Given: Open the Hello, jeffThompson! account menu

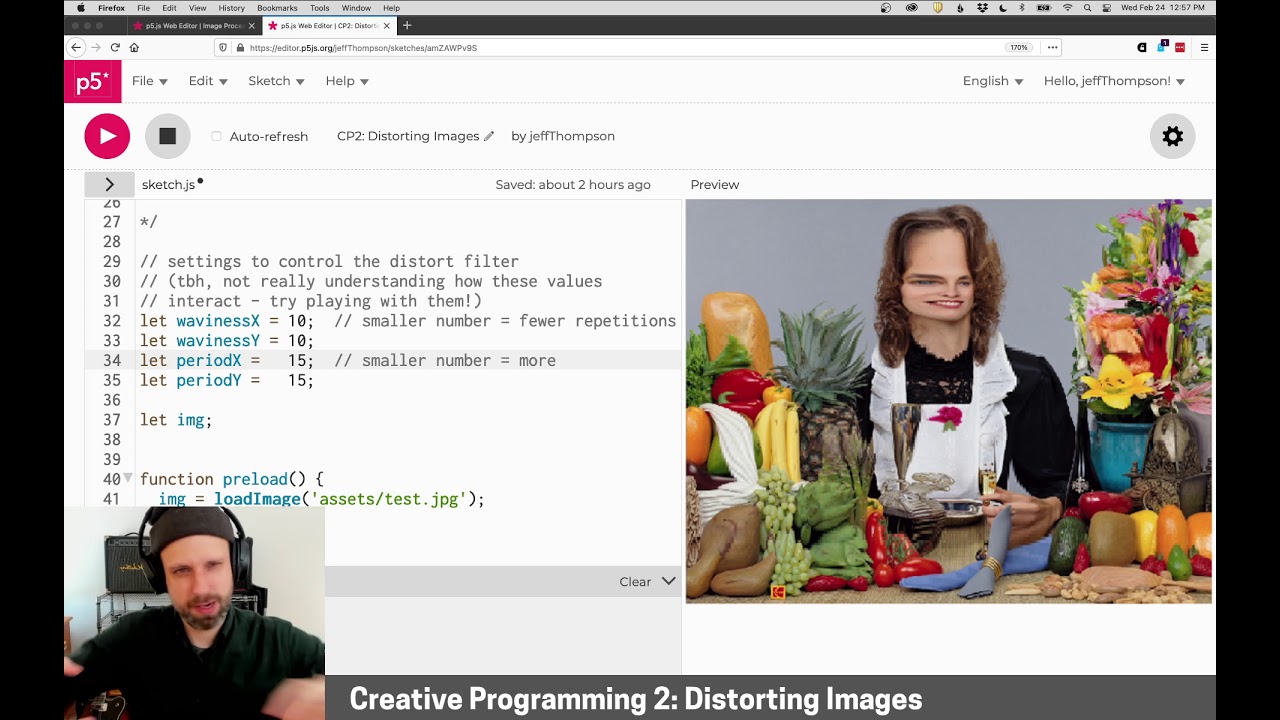Looking at the screenshot, I should [1114, 81].
